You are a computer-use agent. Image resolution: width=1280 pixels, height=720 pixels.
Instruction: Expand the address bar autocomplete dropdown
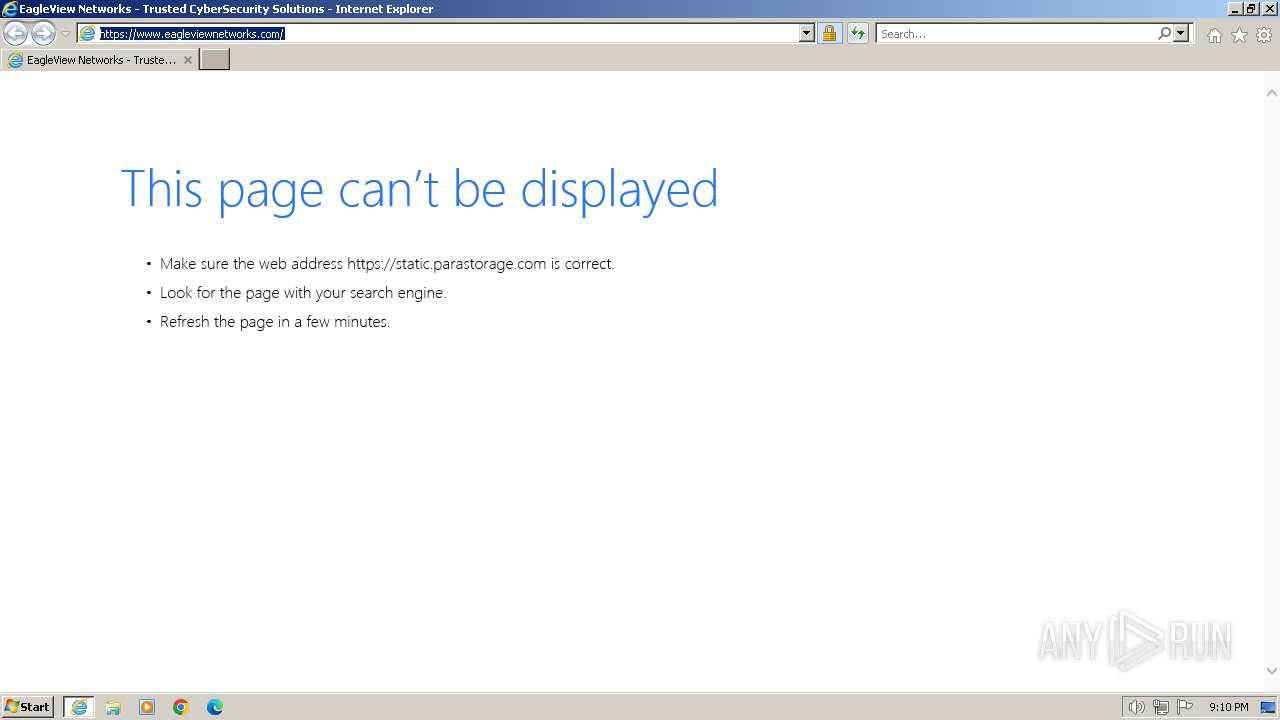(x=807, y=33)
